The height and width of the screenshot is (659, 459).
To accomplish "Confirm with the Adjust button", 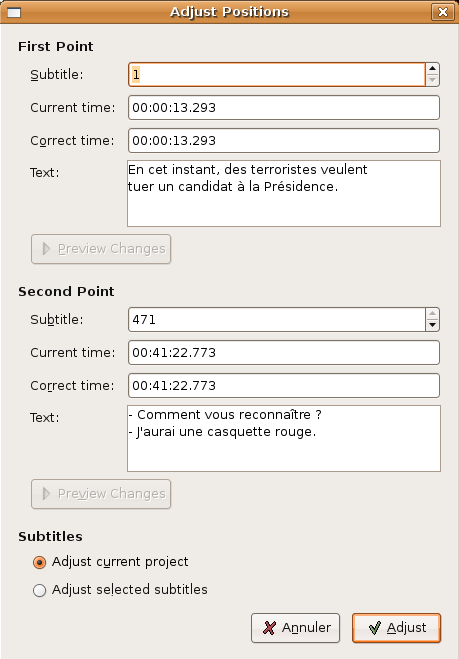I will [x=396, y=628].
